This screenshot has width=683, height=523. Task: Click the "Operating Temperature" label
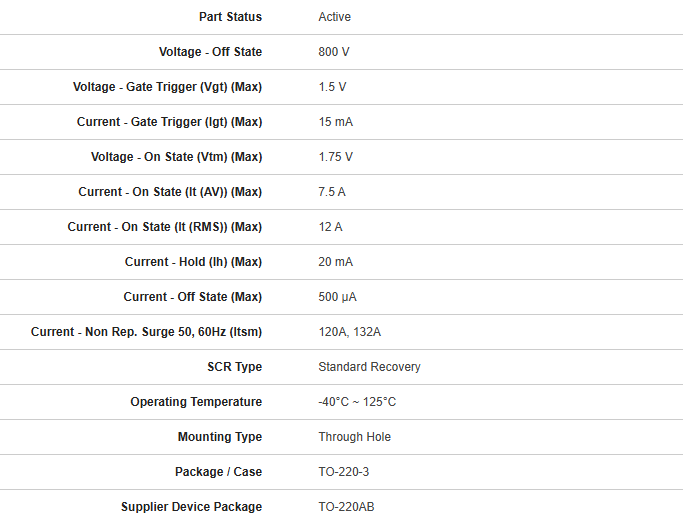196,402
